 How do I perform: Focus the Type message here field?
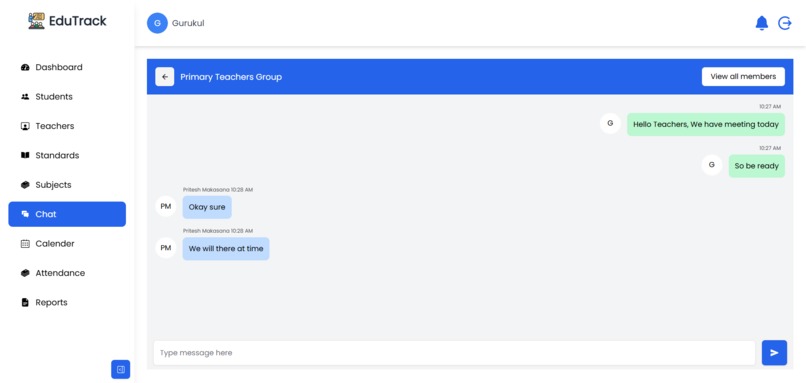pyautogui.click(x=454, y=353)
